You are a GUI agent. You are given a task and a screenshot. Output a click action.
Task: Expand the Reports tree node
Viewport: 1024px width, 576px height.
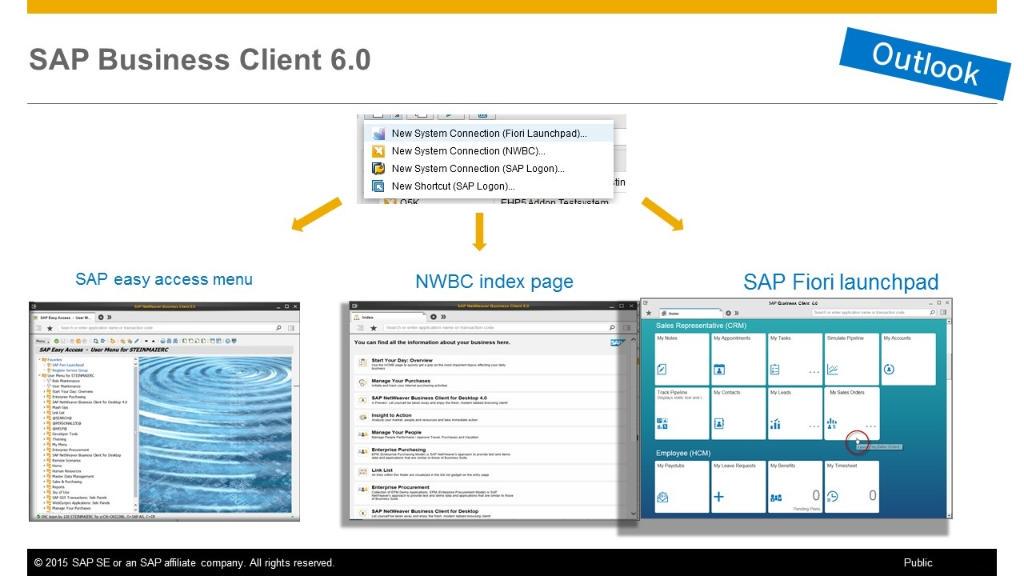pos(44,487)
